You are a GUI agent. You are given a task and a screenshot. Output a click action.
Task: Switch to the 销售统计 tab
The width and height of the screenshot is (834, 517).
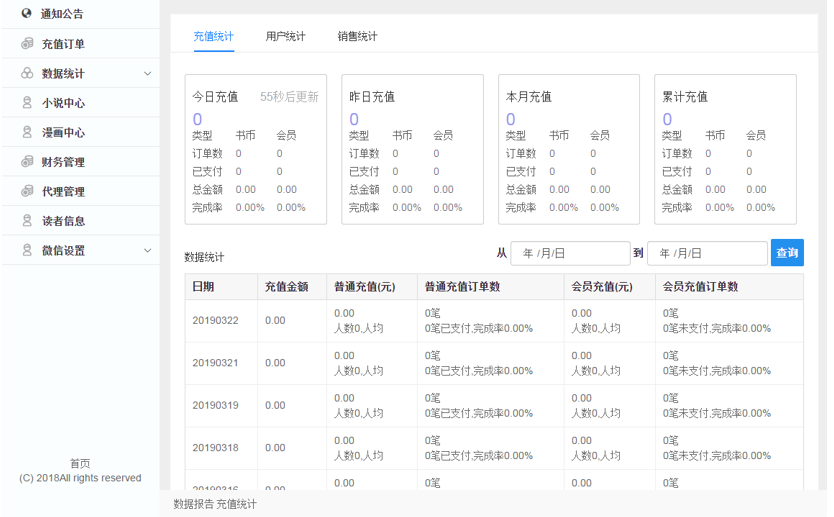(x=357, y=36)
